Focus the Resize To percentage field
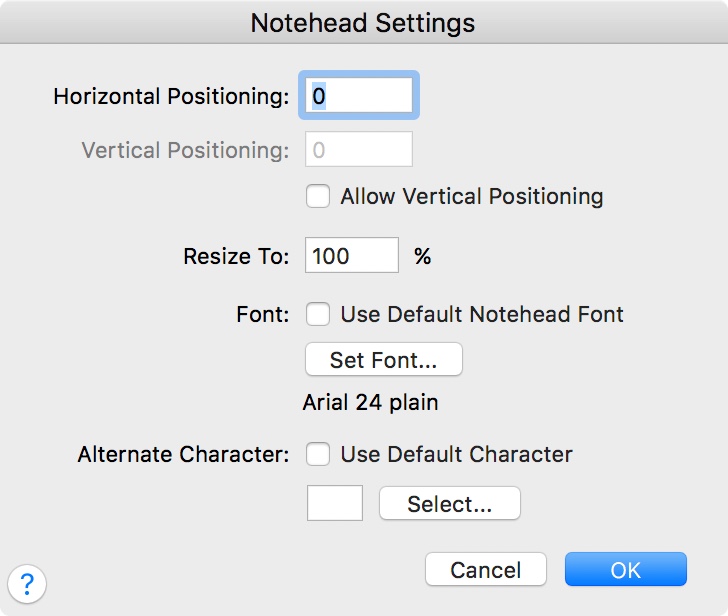The image size is (728, 616). tap(351, 256)
